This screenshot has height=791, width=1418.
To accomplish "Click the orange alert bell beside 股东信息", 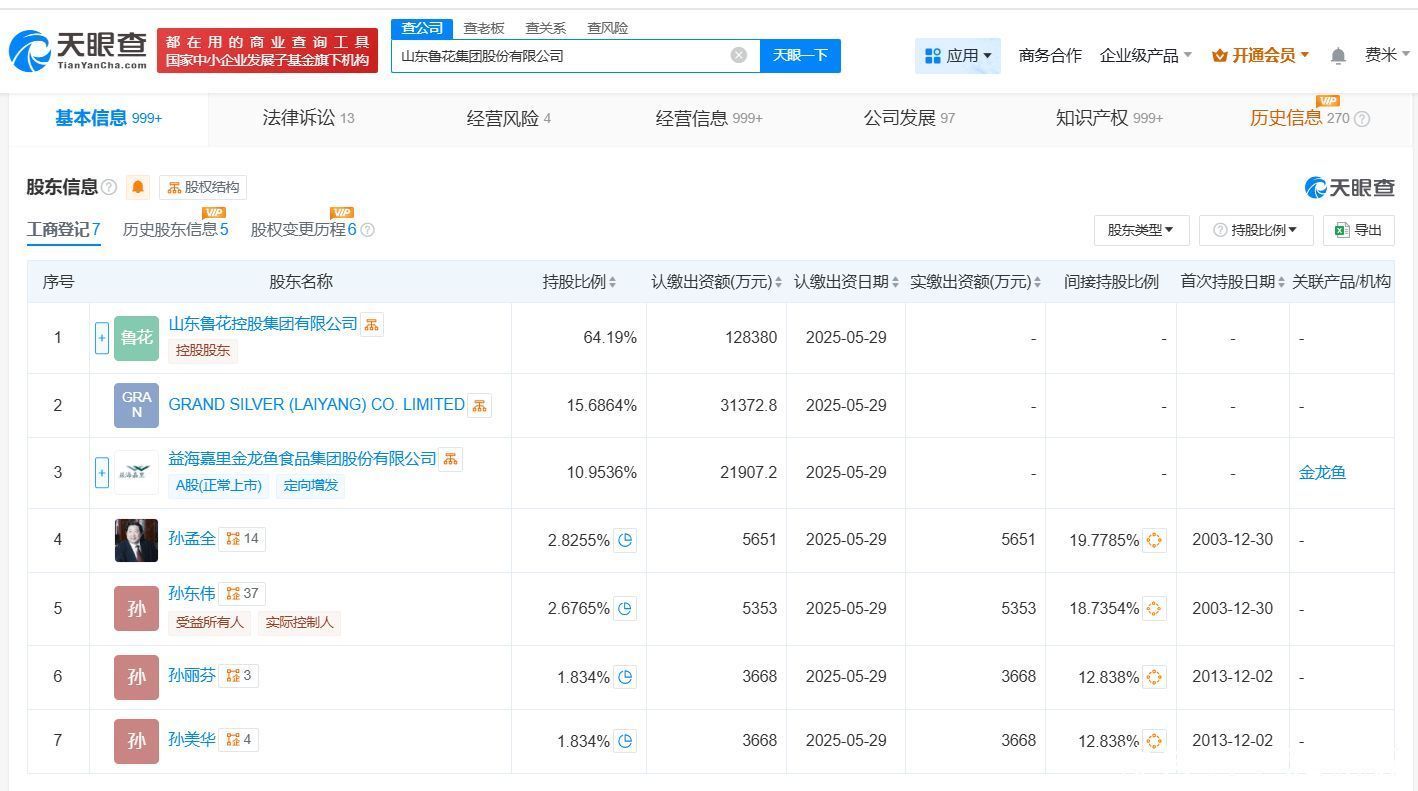I will pos(138,187).
